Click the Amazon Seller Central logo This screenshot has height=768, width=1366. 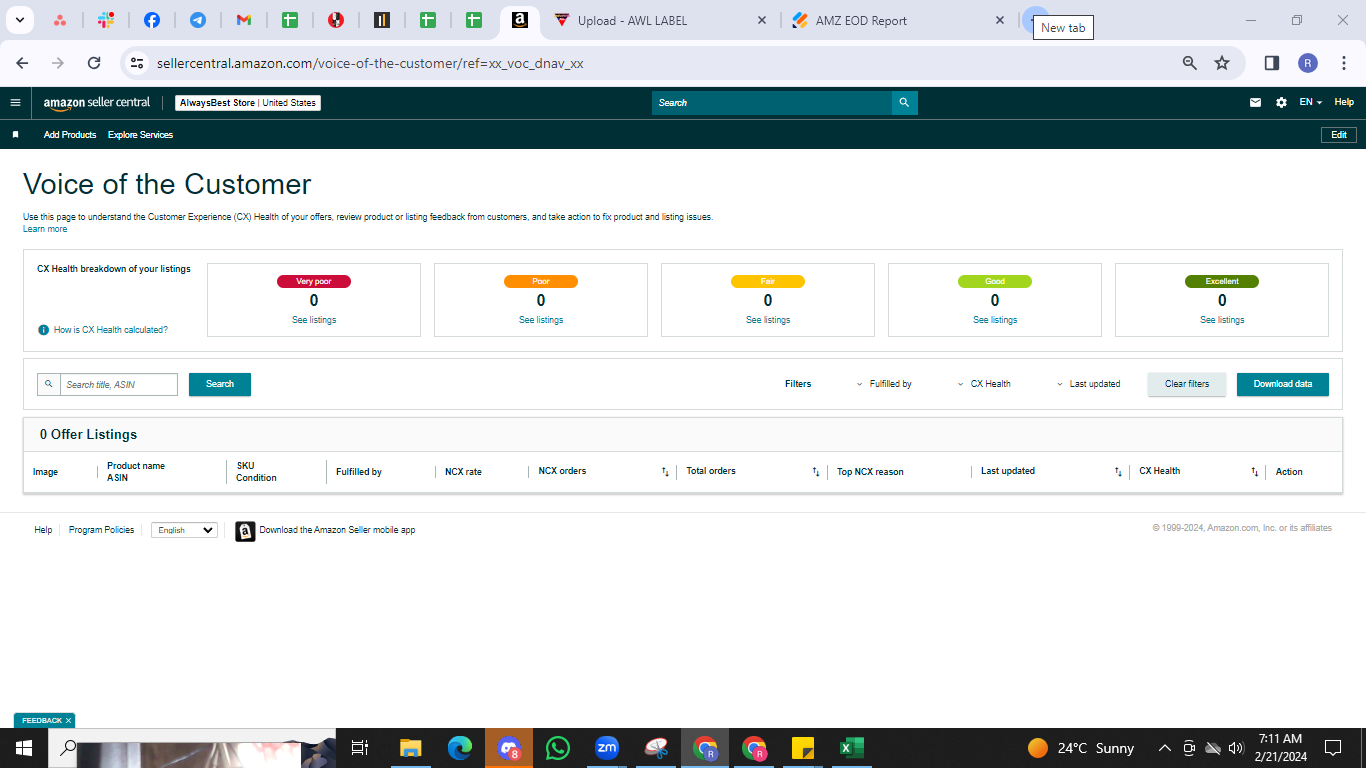(x=97, y=102)
